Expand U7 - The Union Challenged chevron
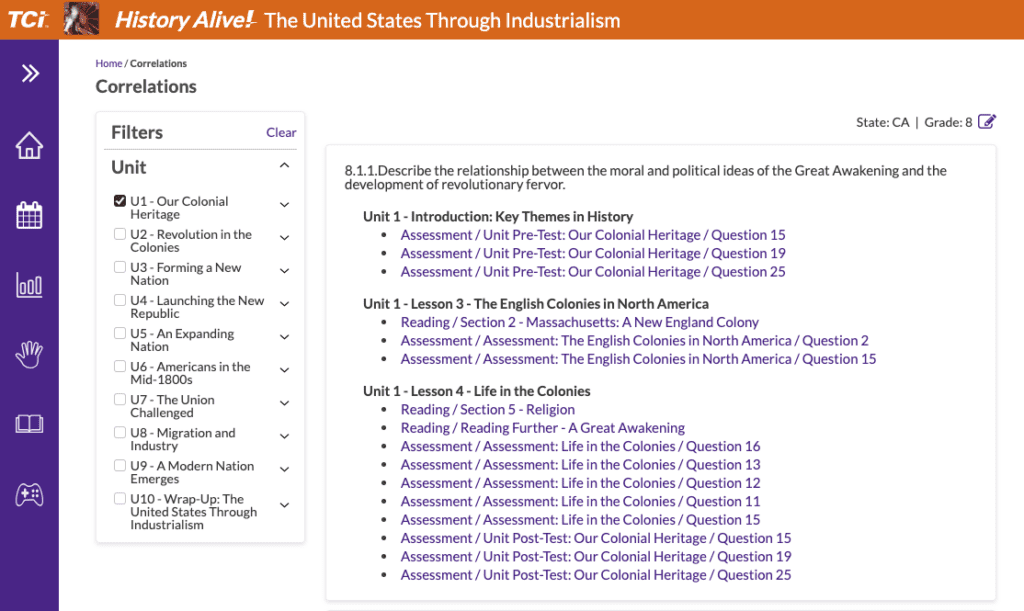1024x611 pixels. [x=284, y=403]
